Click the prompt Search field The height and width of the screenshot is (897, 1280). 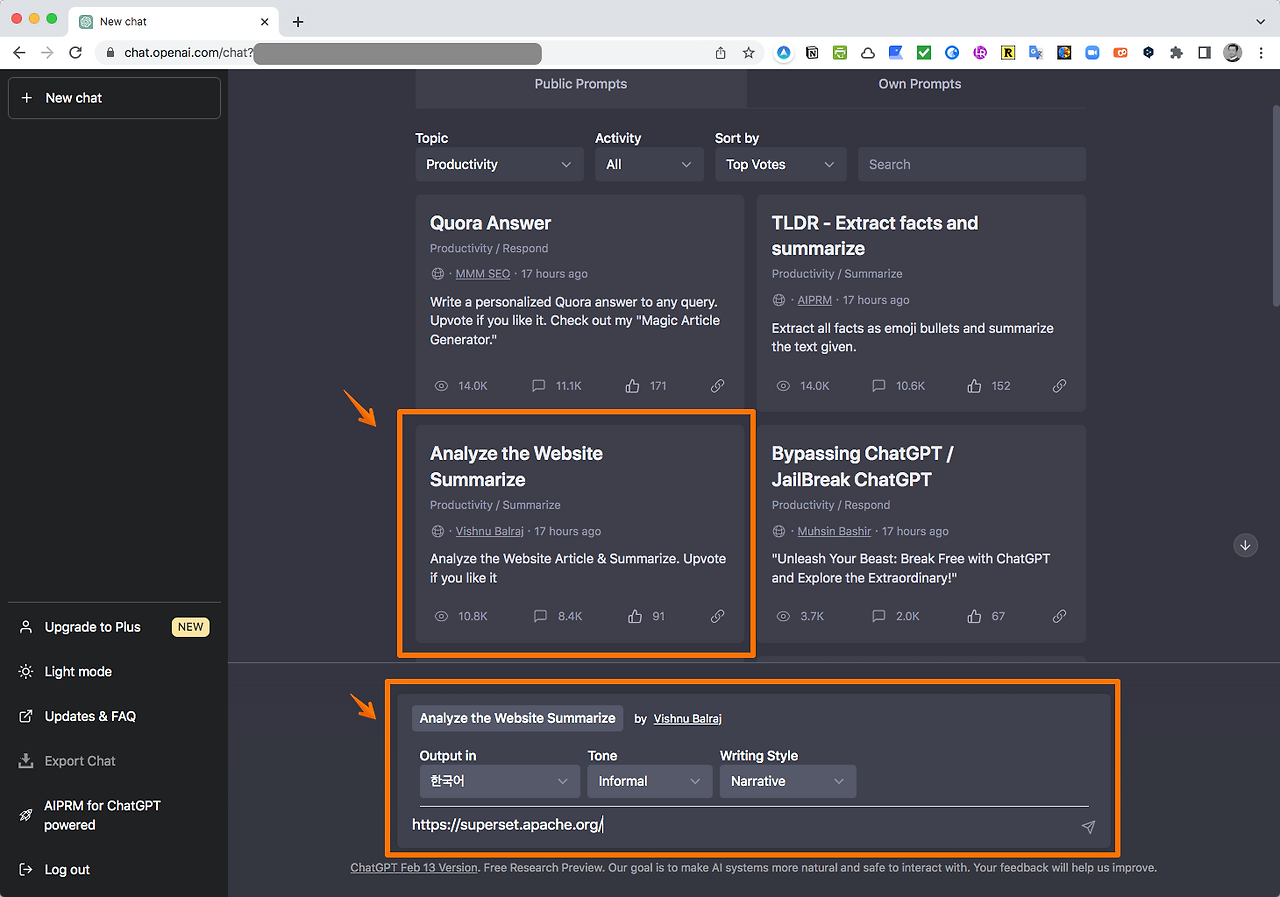pos(972,164)
